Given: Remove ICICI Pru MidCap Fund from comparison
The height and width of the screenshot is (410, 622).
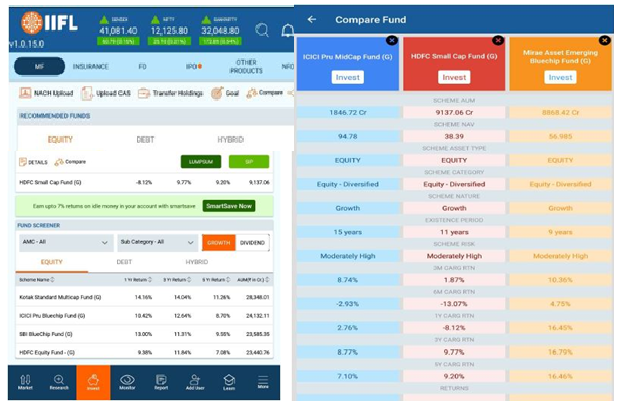Looking at the screenshot, I should click(x=392, y=40).
